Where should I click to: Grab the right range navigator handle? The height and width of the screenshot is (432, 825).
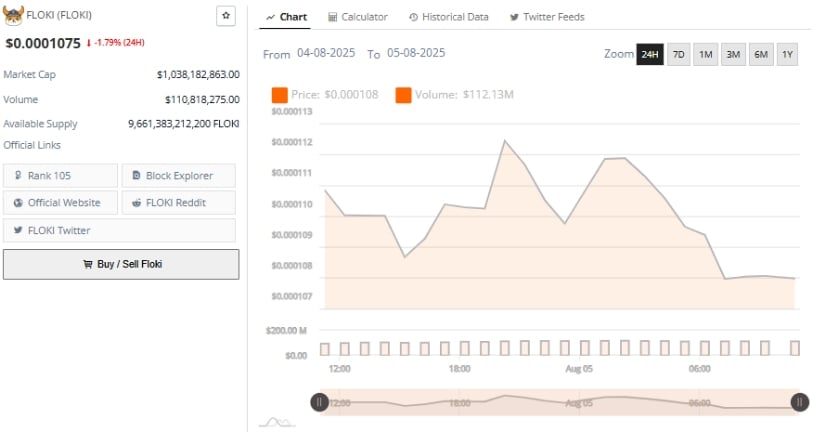[x=800, y=403]
